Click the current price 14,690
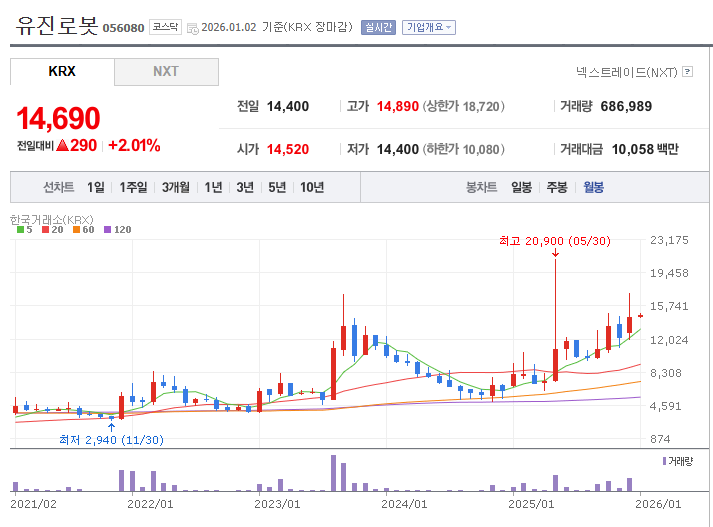 click(58, 118)
